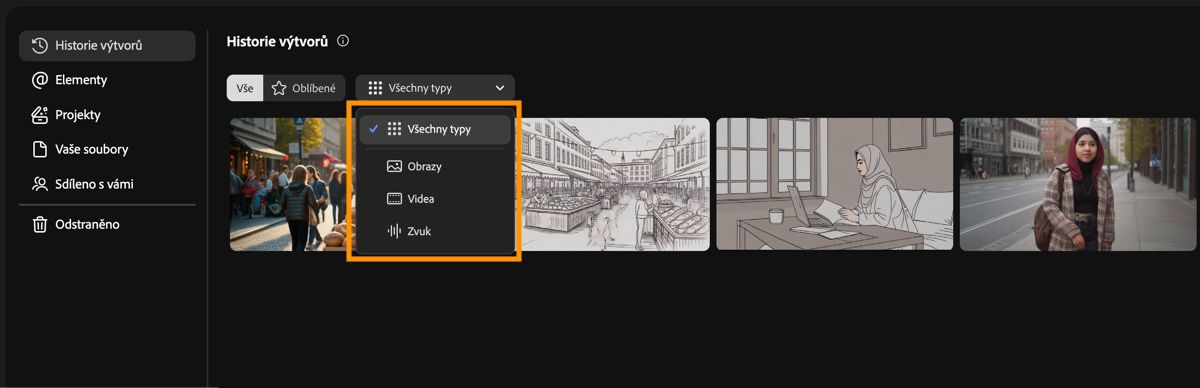Open Historie výtvorů in the sidebar

(107, 45)
